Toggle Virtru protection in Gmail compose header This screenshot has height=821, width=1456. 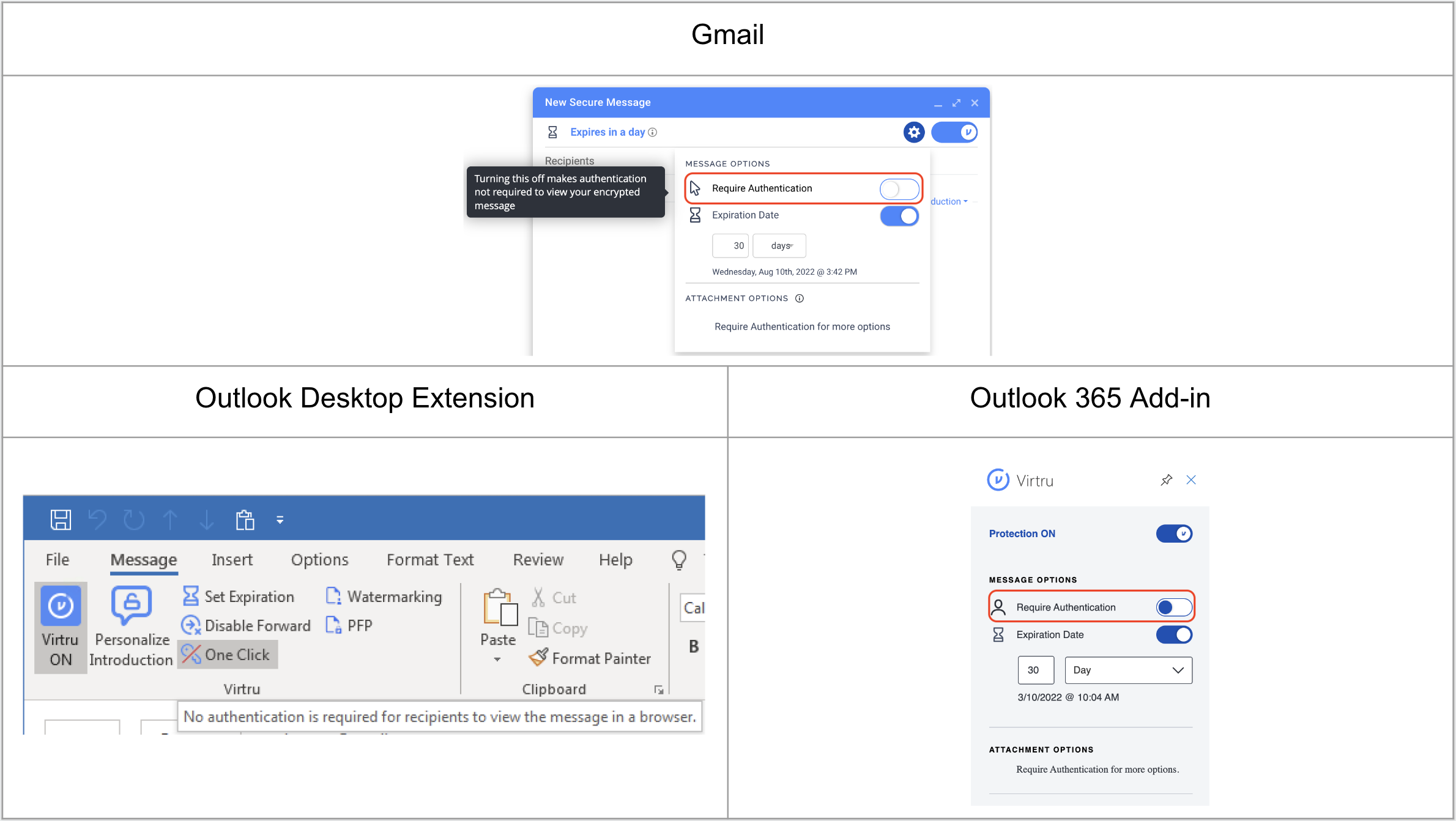coord(954,132)
